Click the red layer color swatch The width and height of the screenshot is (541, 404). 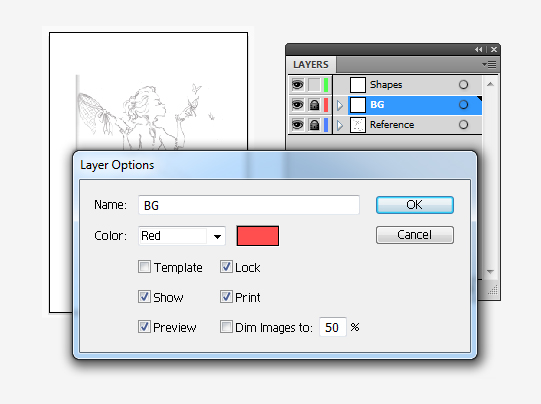point(258,236)
